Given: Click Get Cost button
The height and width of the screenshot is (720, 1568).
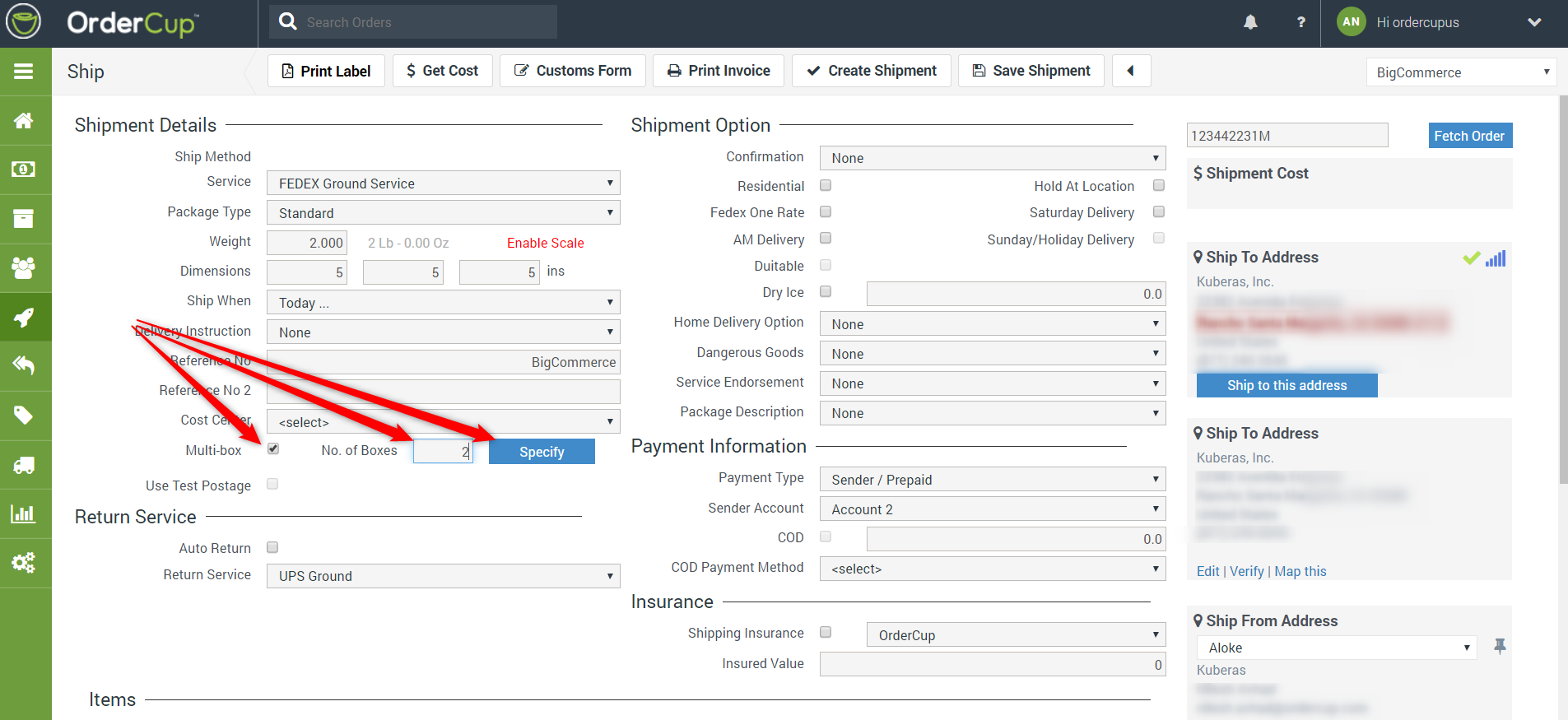Looking at the screenshot, I should pyautogui.click(x=442, y=71).
